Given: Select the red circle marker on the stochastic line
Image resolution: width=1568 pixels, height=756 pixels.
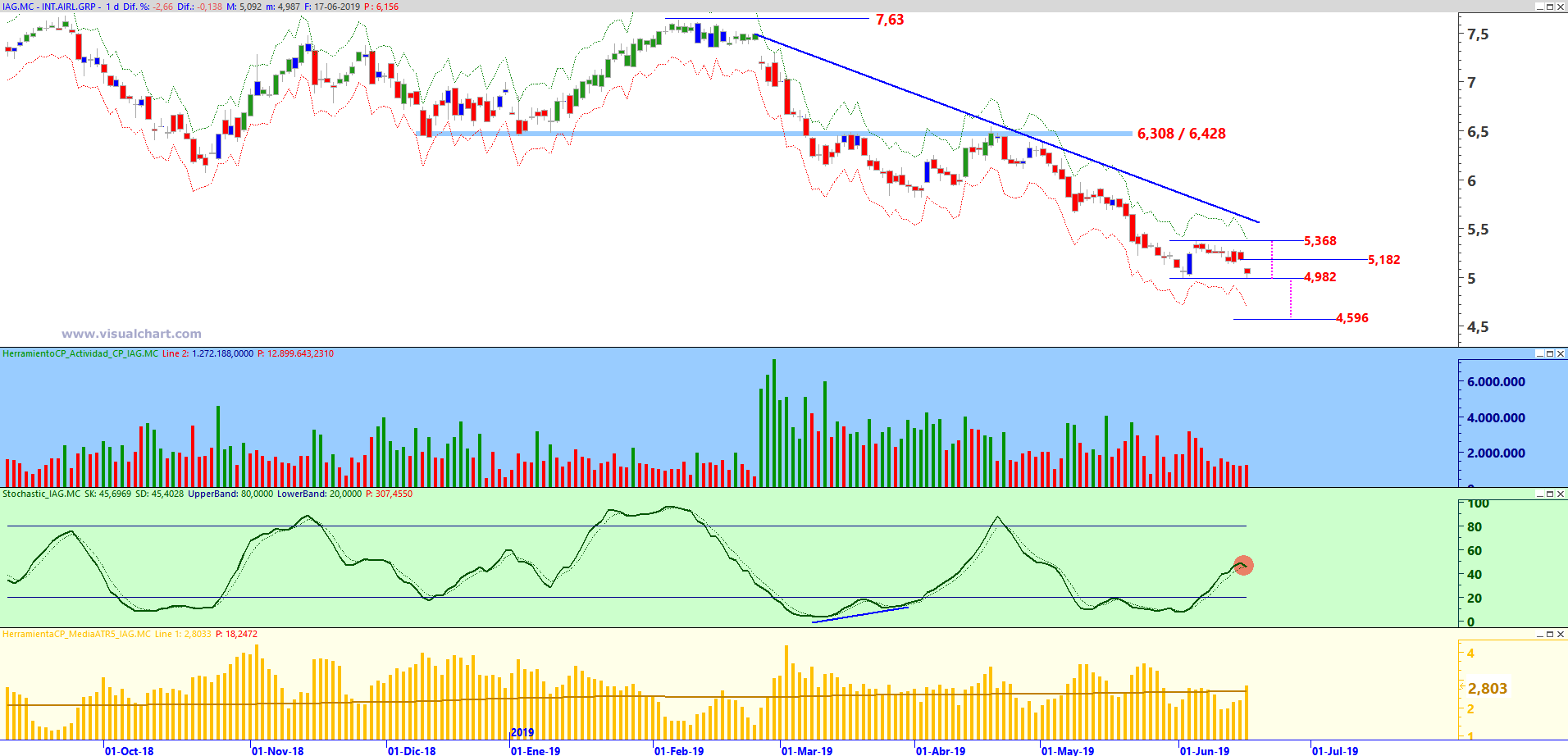Looking at the screenshot, I should coord(1243,565).
